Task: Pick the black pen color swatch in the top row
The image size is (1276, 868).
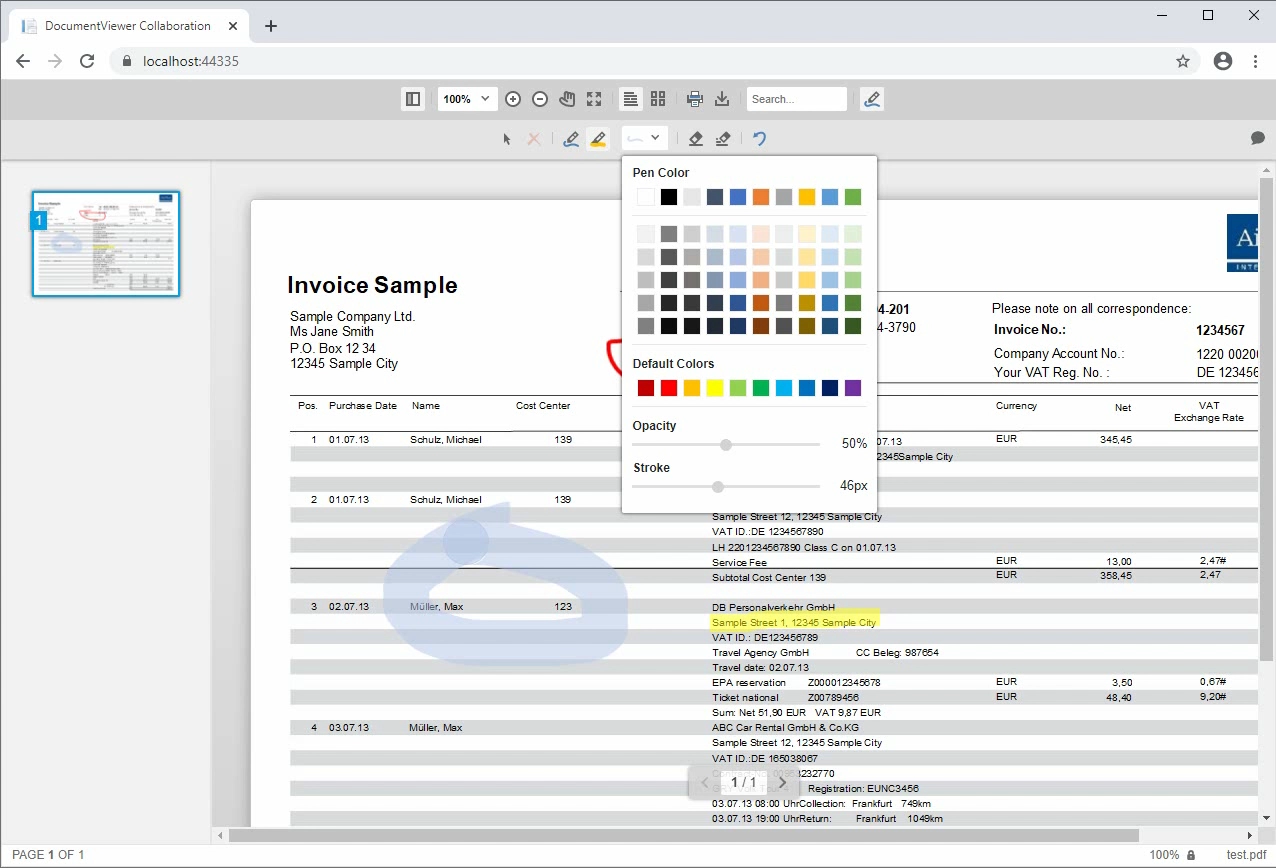Action: [x=669, y=197]
